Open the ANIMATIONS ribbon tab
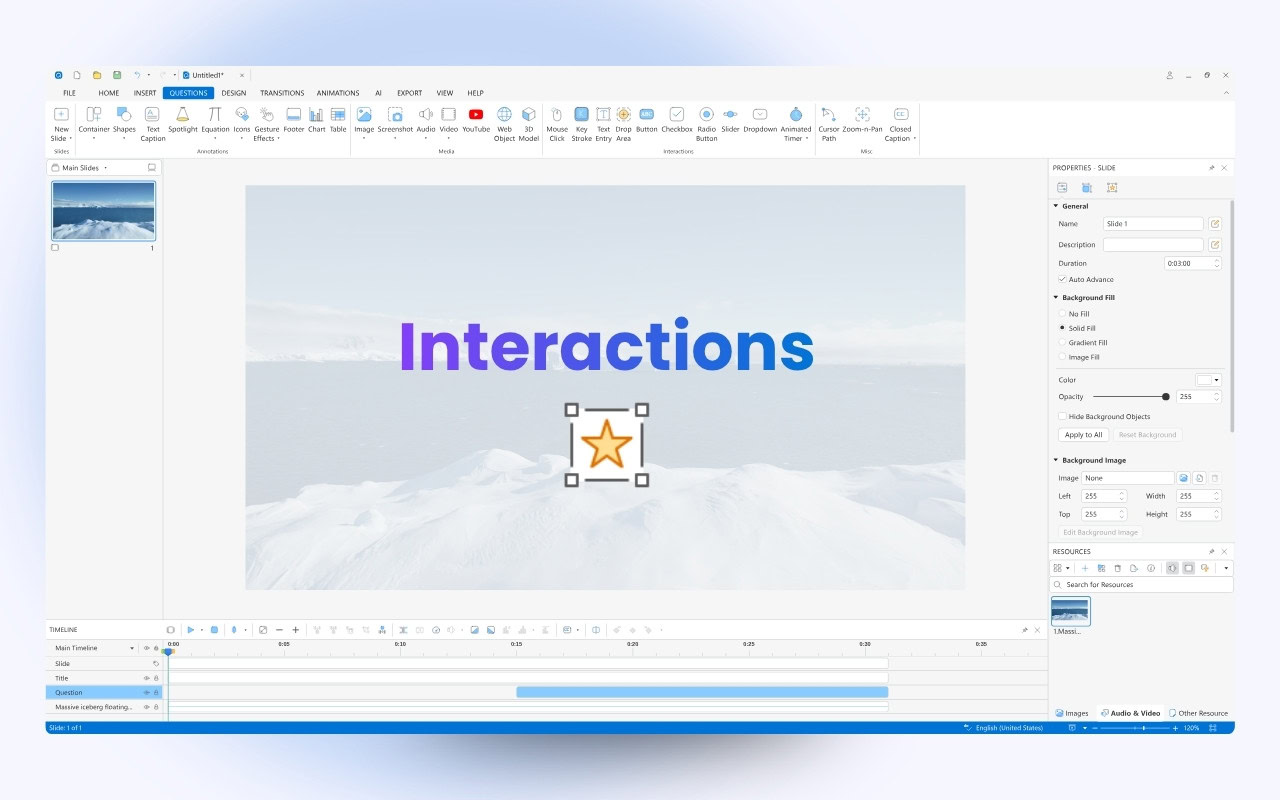The image size is (1280, 800). [x=337, y=93]
